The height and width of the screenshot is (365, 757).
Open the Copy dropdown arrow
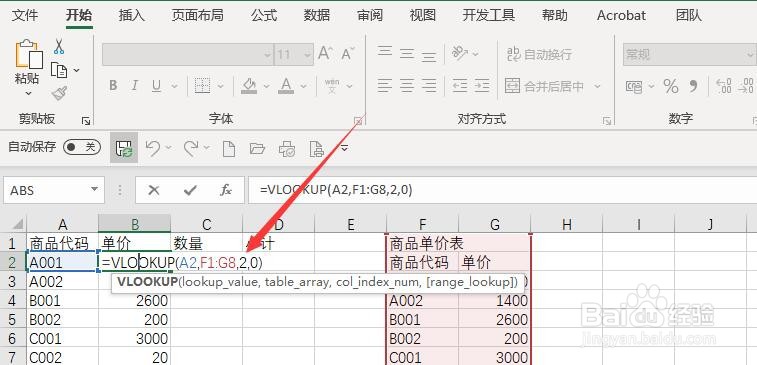(x=77, y=70)
